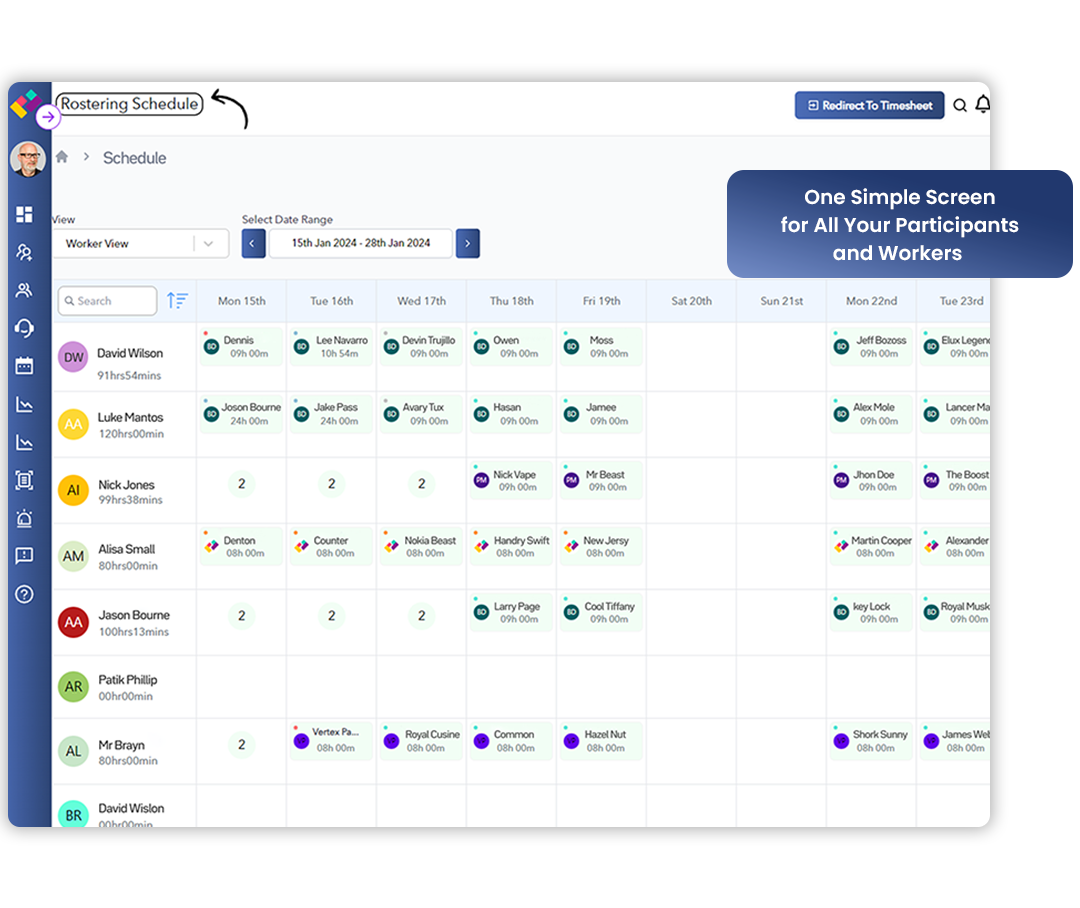Open the help question mark icon

(24, 594)
